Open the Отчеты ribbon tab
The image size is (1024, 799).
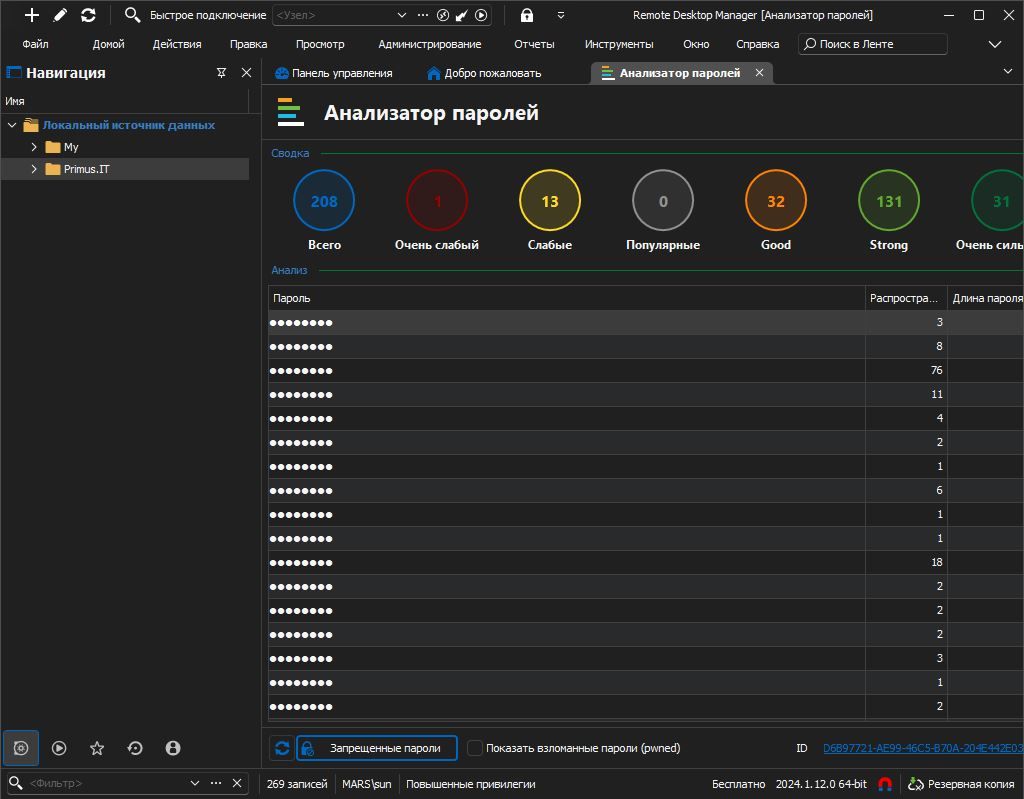(x=534, y=44)
